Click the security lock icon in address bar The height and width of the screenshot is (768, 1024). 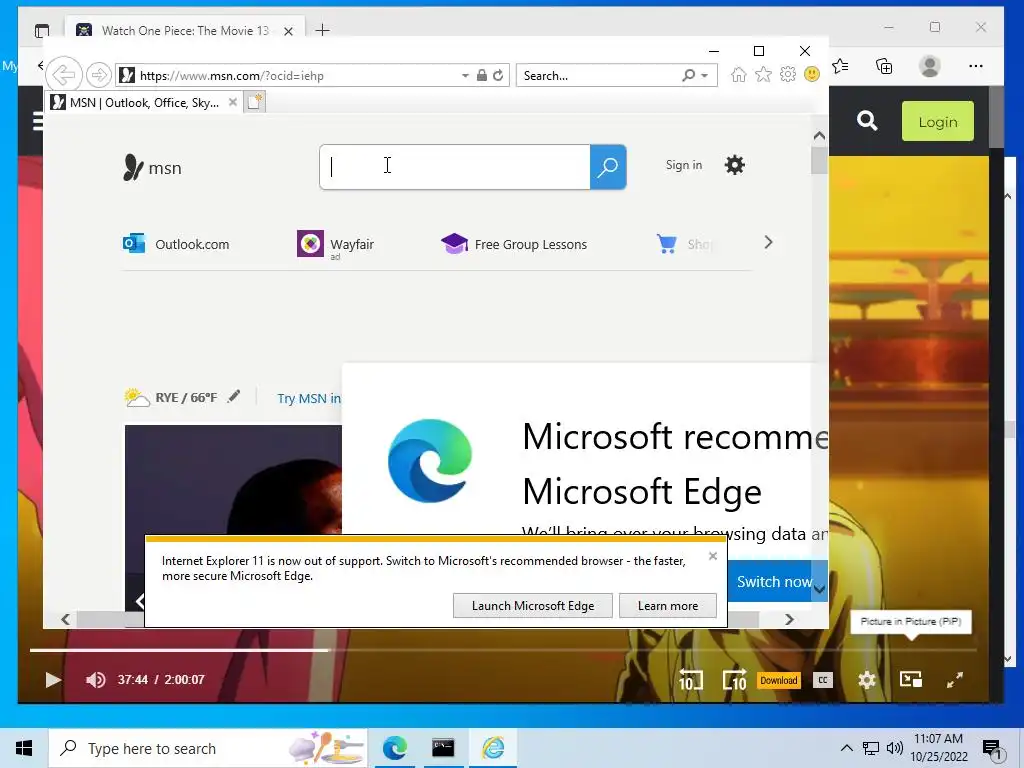point(481,75)
